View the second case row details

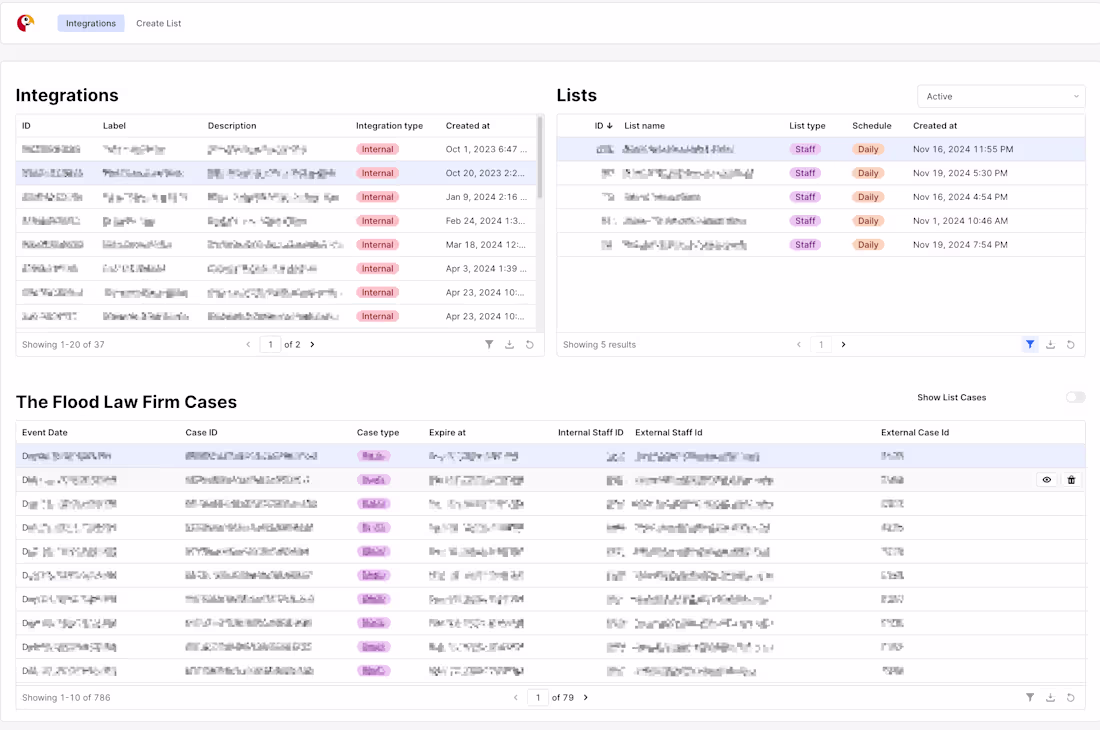coord(1047,480)
